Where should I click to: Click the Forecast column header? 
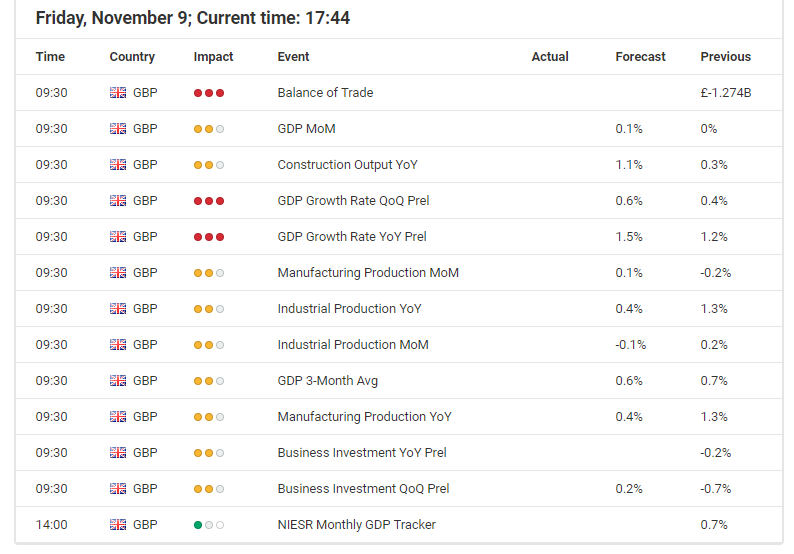coord(640,57)
